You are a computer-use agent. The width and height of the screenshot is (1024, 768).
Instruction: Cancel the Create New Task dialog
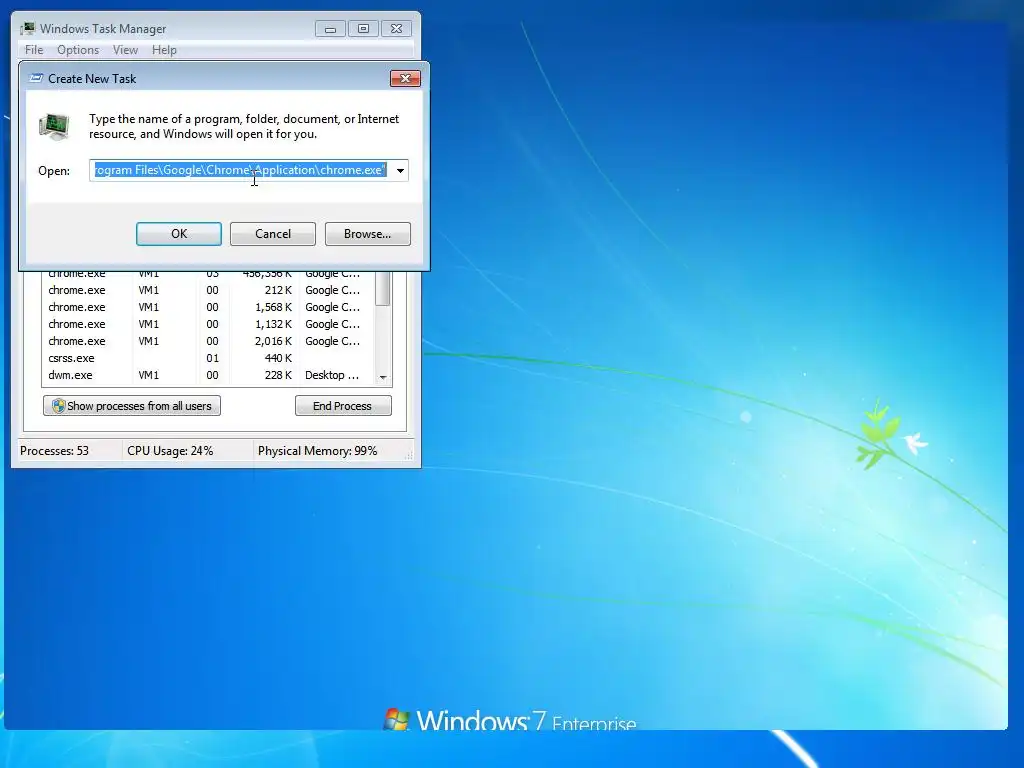coord(272,234)
